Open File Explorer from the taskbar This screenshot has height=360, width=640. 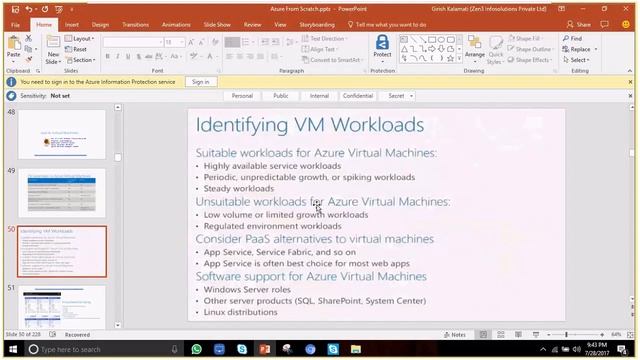click(356, 349)
